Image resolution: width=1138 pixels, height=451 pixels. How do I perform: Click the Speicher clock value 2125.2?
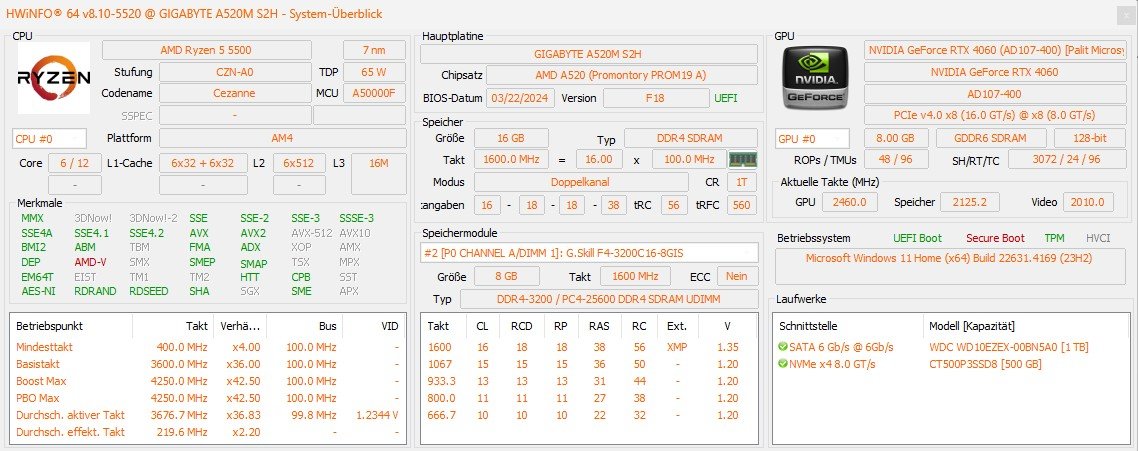click(970, 202)
